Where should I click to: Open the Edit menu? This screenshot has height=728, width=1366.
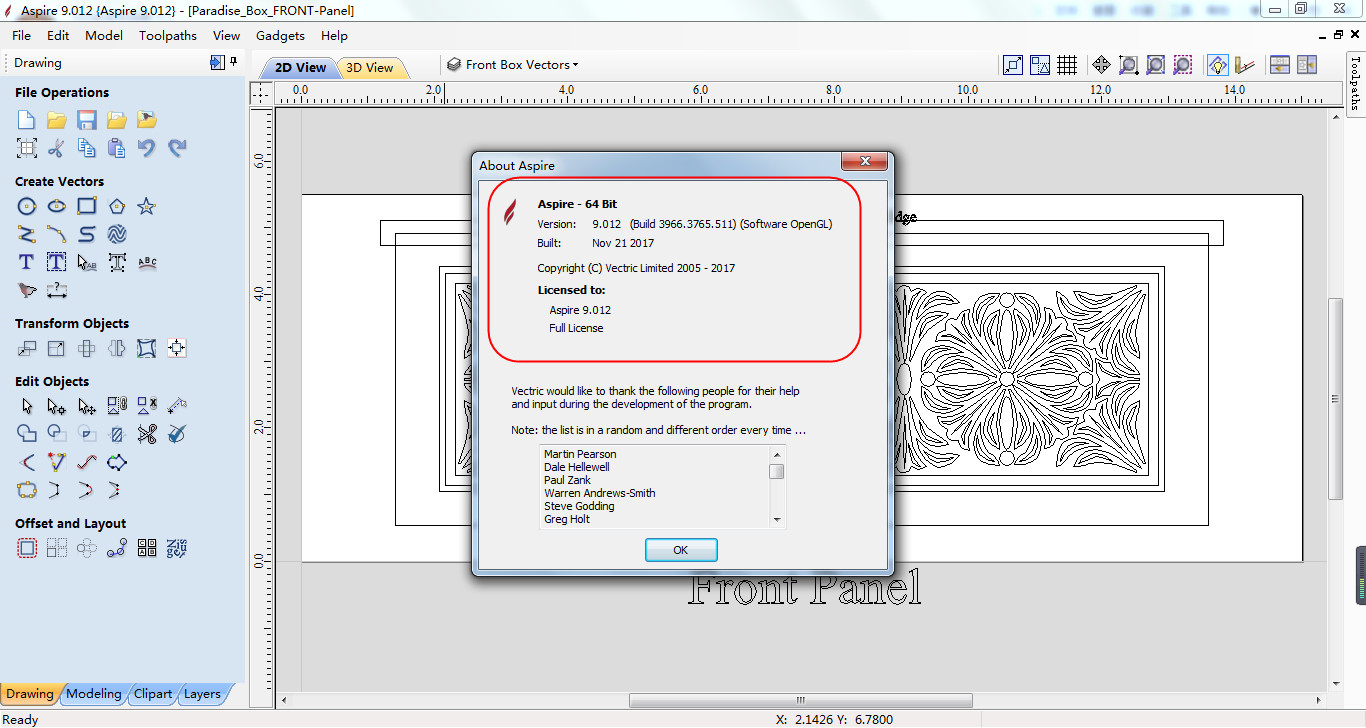pyautogui.click(x=59, y=36)
